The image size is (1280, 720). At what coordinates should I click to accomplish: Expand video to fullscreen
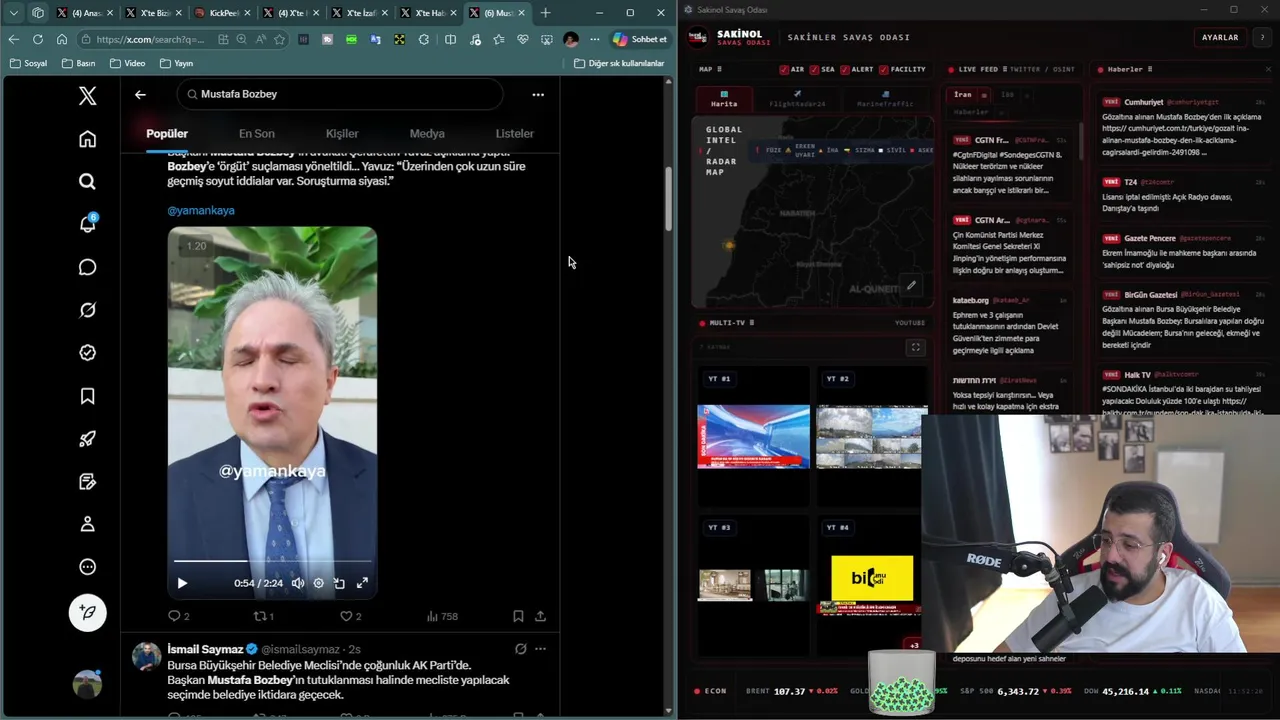(x=362, y=583)
